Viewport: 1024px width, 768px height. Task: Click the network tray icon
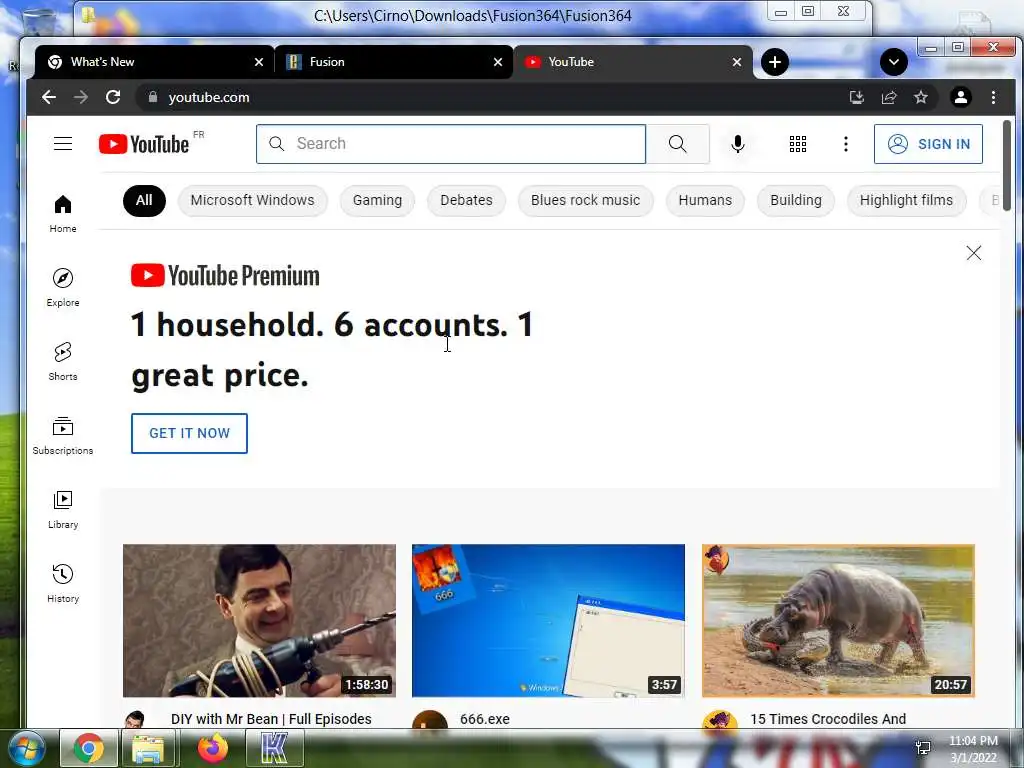pyautogui.click(x=923, y=748)
